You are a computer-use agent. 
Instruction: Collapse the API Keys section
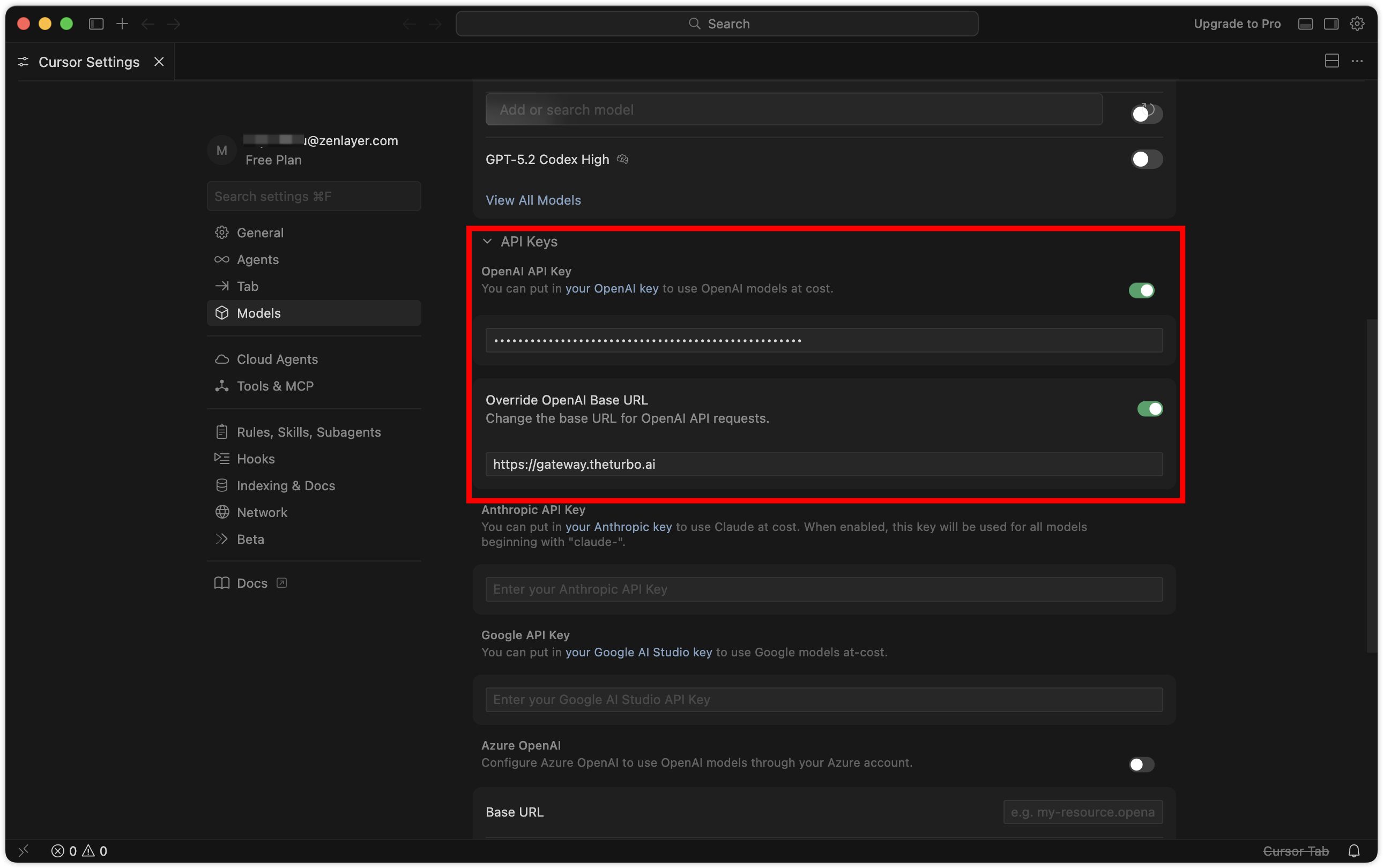(488, 242)
